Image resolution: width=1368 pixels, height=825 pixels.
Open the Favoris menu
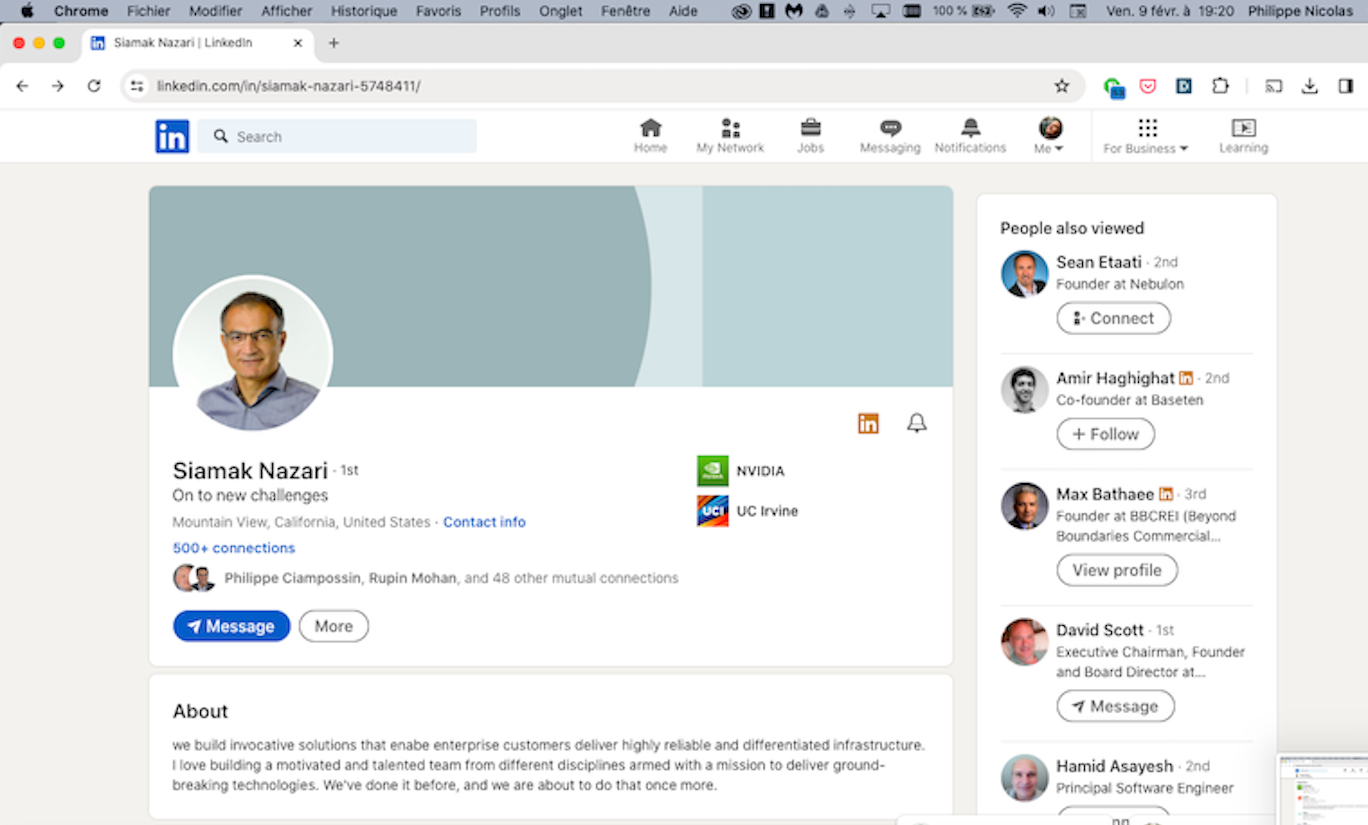(439, 11)
